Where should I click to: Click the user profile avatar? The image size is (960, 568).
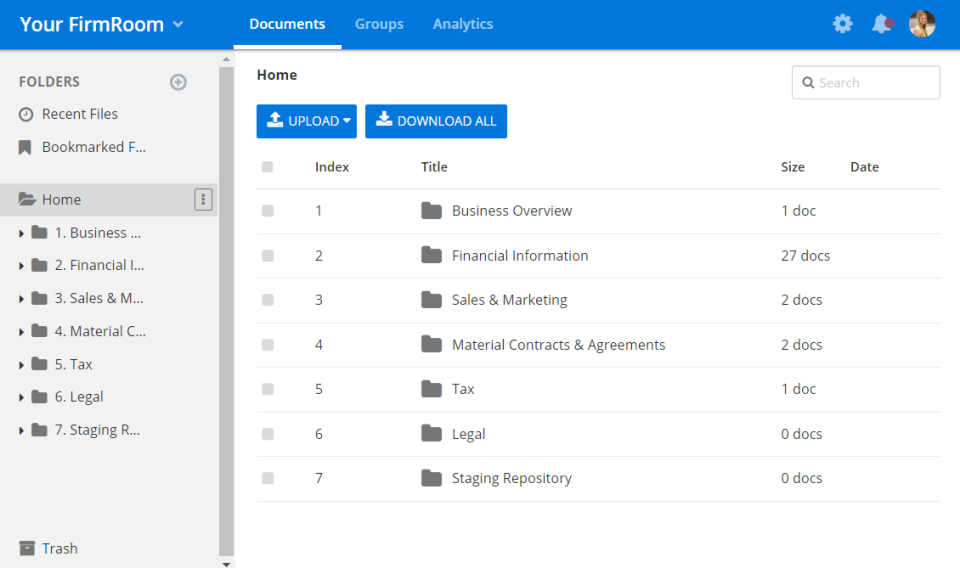pyautogui.click(x=922, y=24)
